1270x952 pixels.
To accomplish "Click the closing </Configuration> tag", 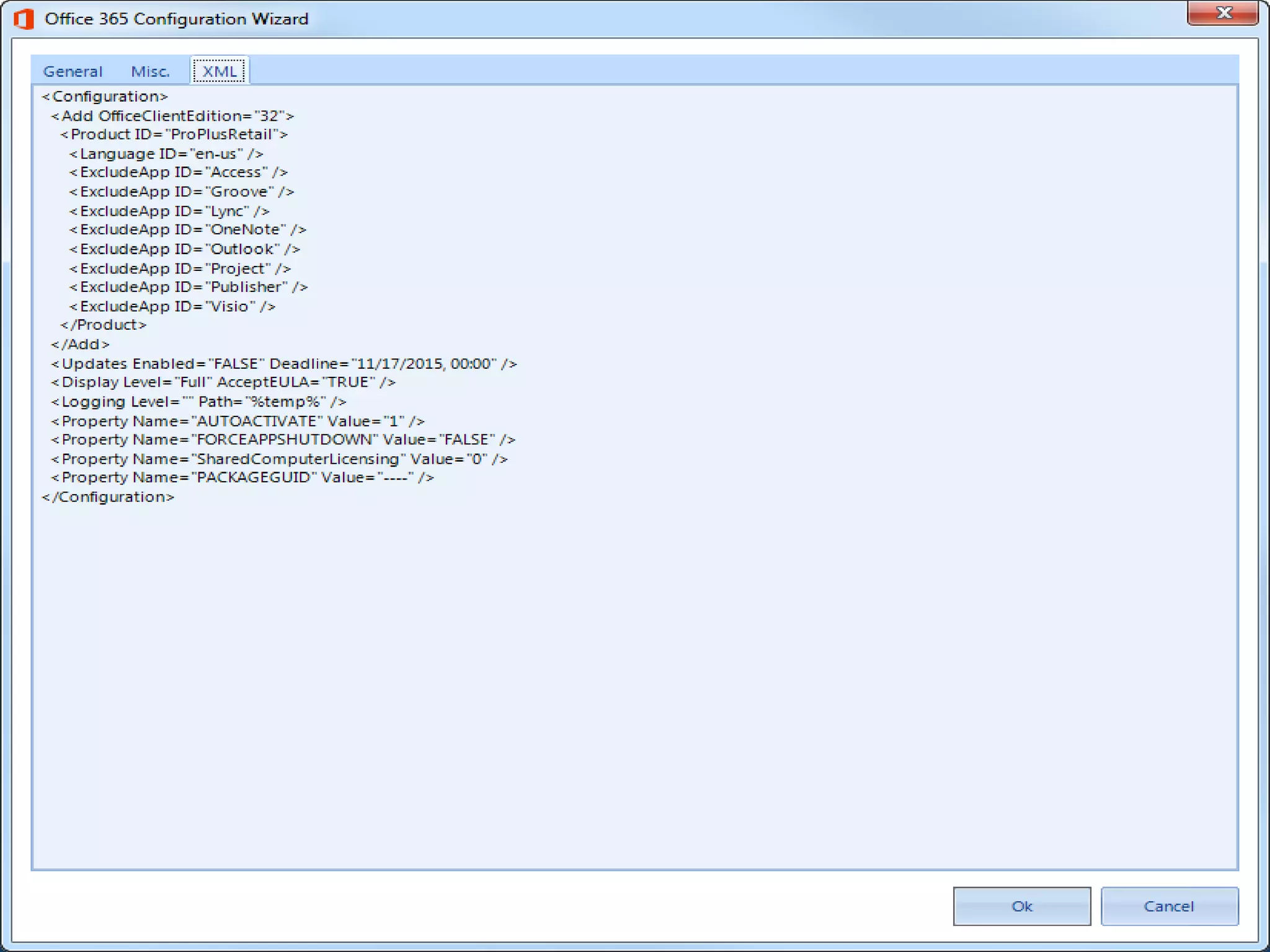I will tap(108, 498).
